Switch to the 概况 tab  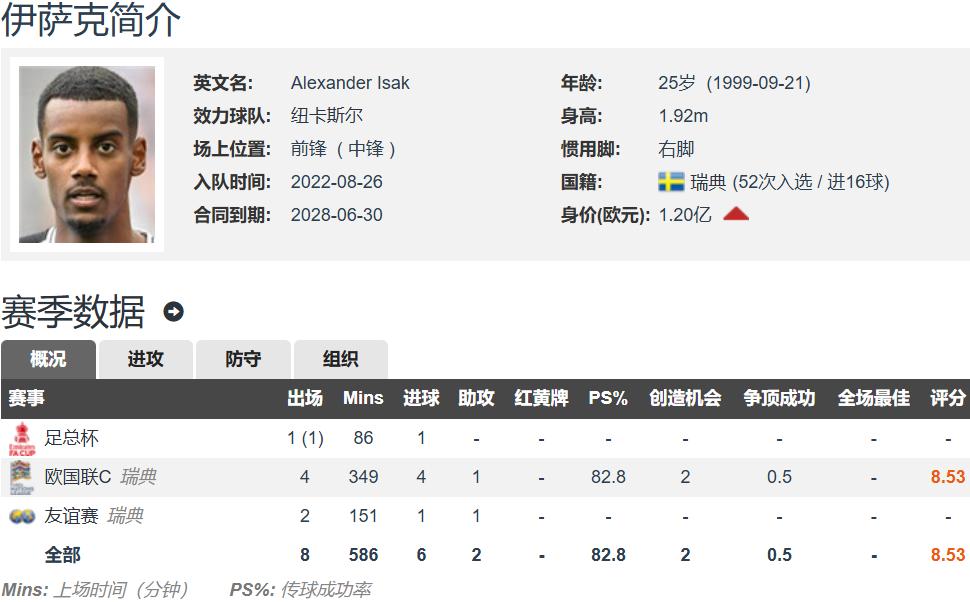48,359
